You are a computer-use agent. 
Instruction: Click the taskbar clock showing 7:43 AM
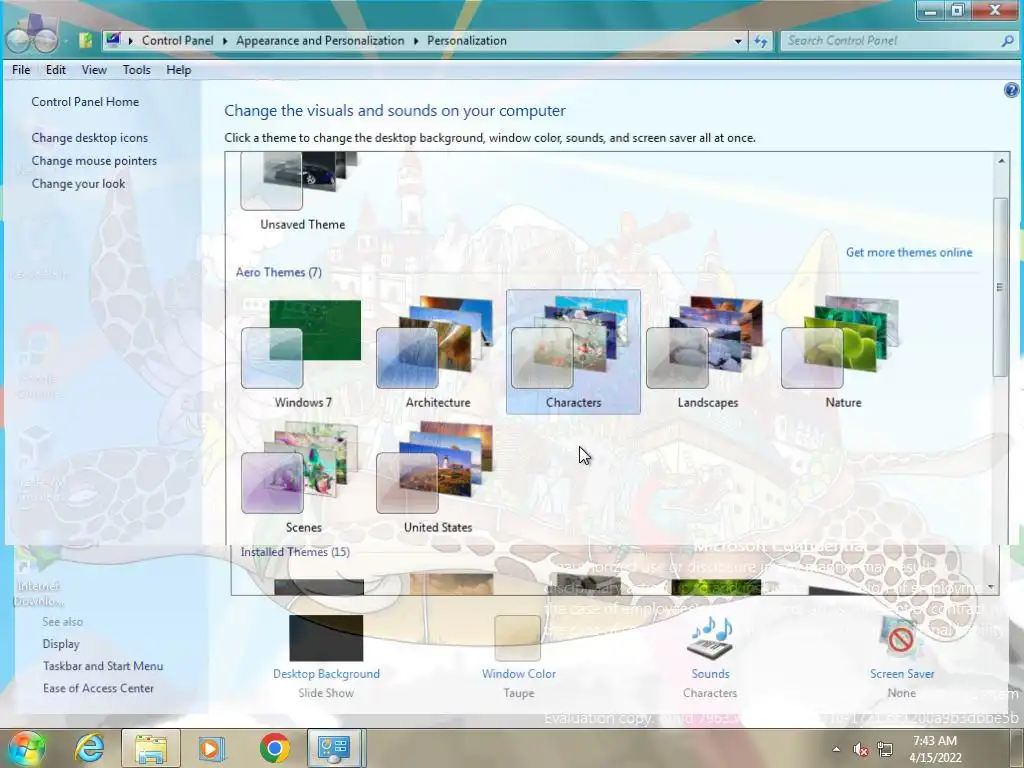tap(935, 749)
